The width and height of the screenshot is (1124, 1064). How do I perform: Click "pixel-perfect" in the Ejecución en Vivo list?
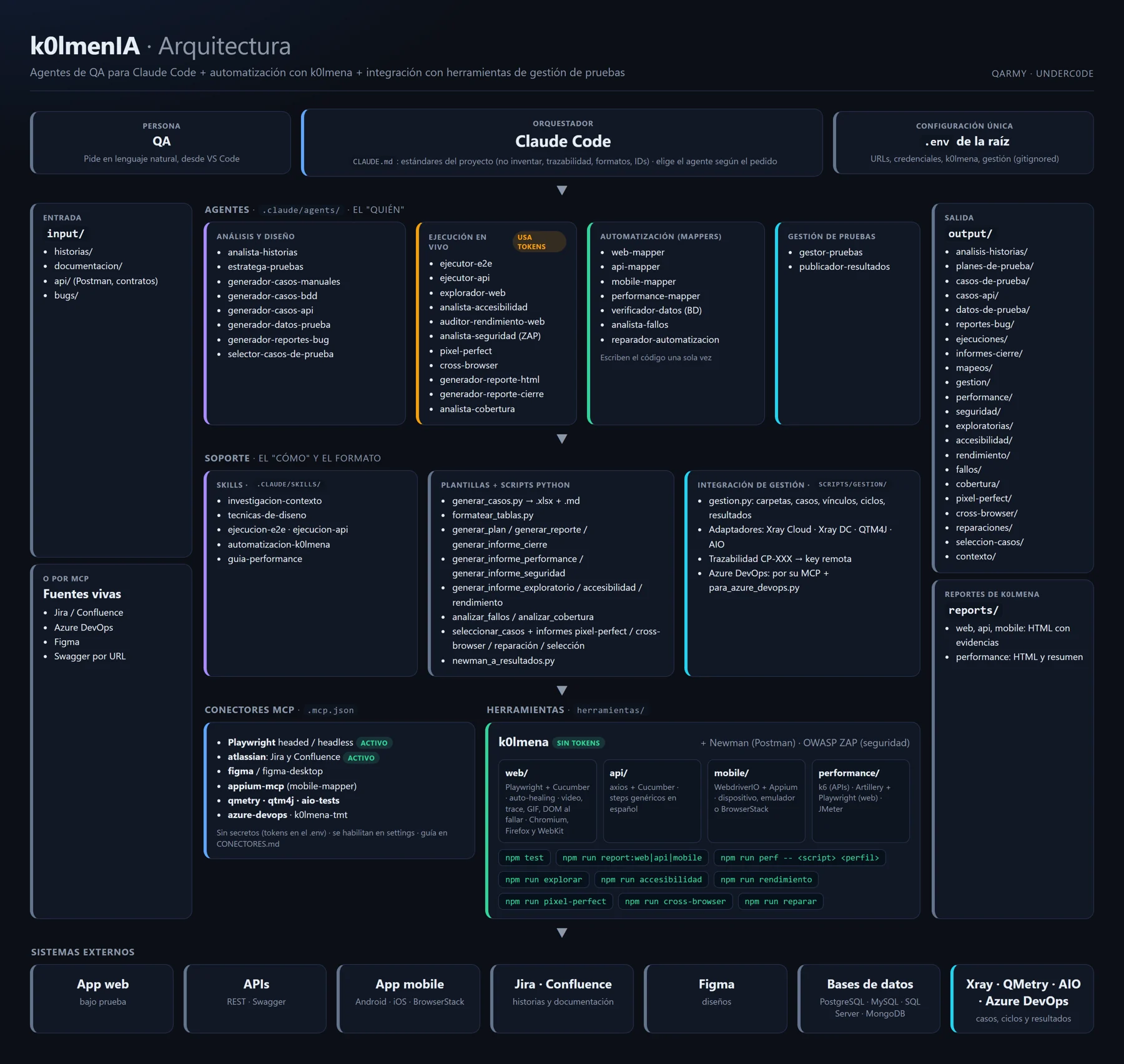click(466, 351)
